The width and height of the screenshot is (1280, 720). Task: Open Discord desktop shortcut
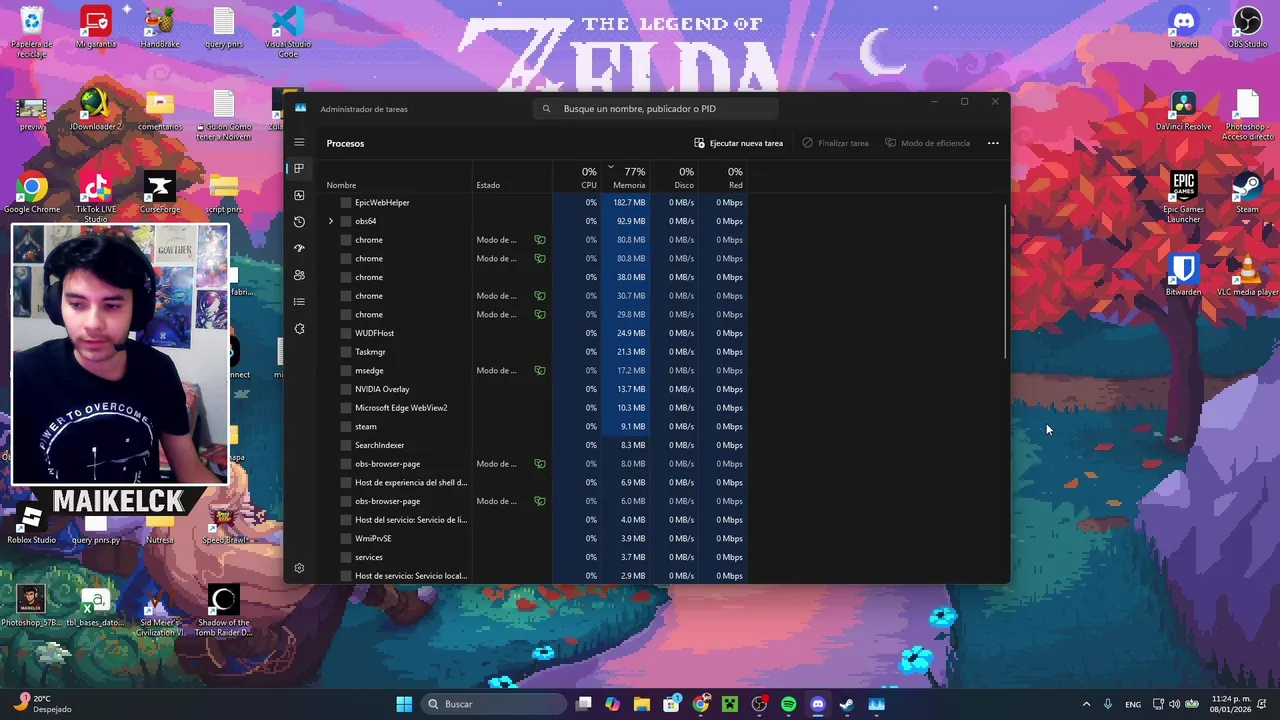pyautogui.click(x=1184, y=27)
